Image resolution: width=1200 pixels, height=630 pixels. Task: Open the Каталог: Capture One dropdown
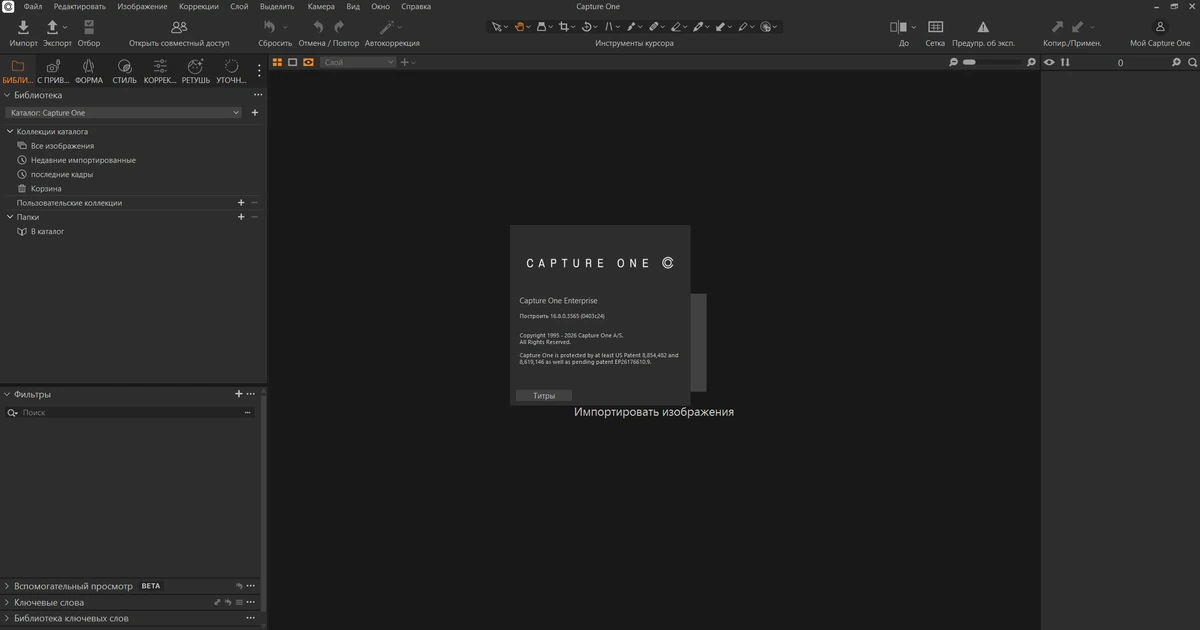(124, 113)
